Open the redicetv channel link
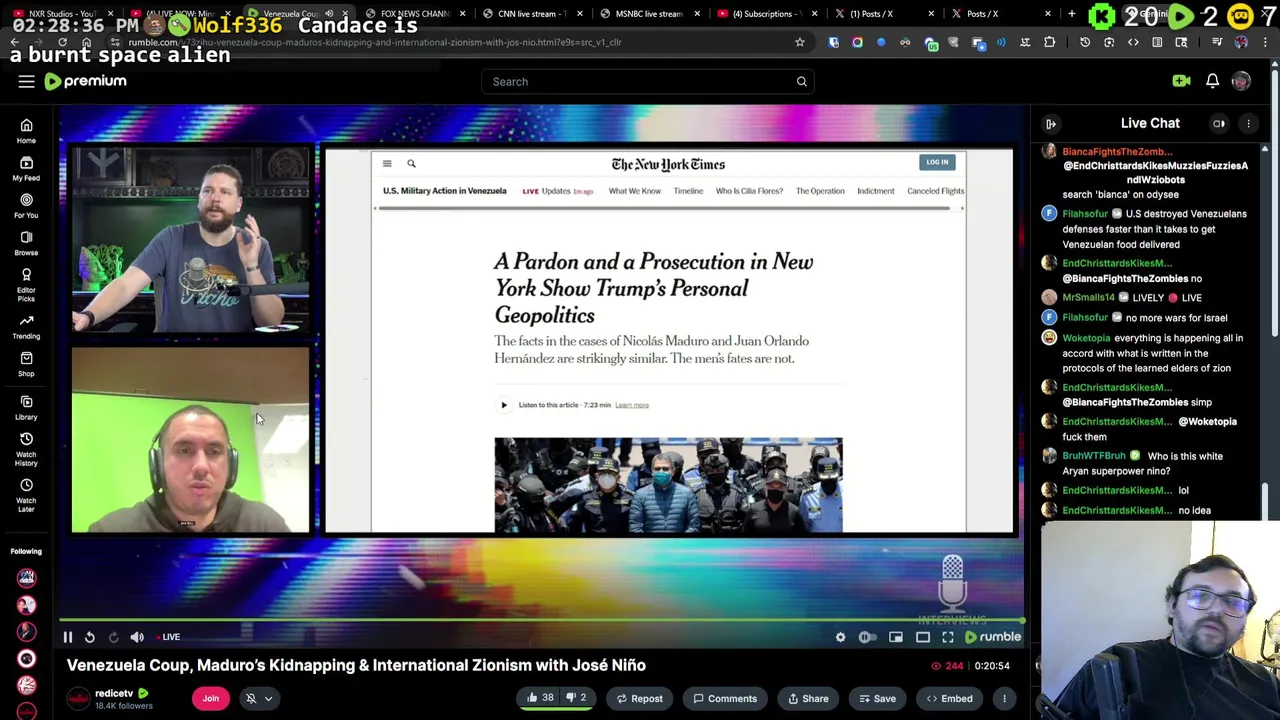This screenshot has height=720, width=1280. pos(114,693)
